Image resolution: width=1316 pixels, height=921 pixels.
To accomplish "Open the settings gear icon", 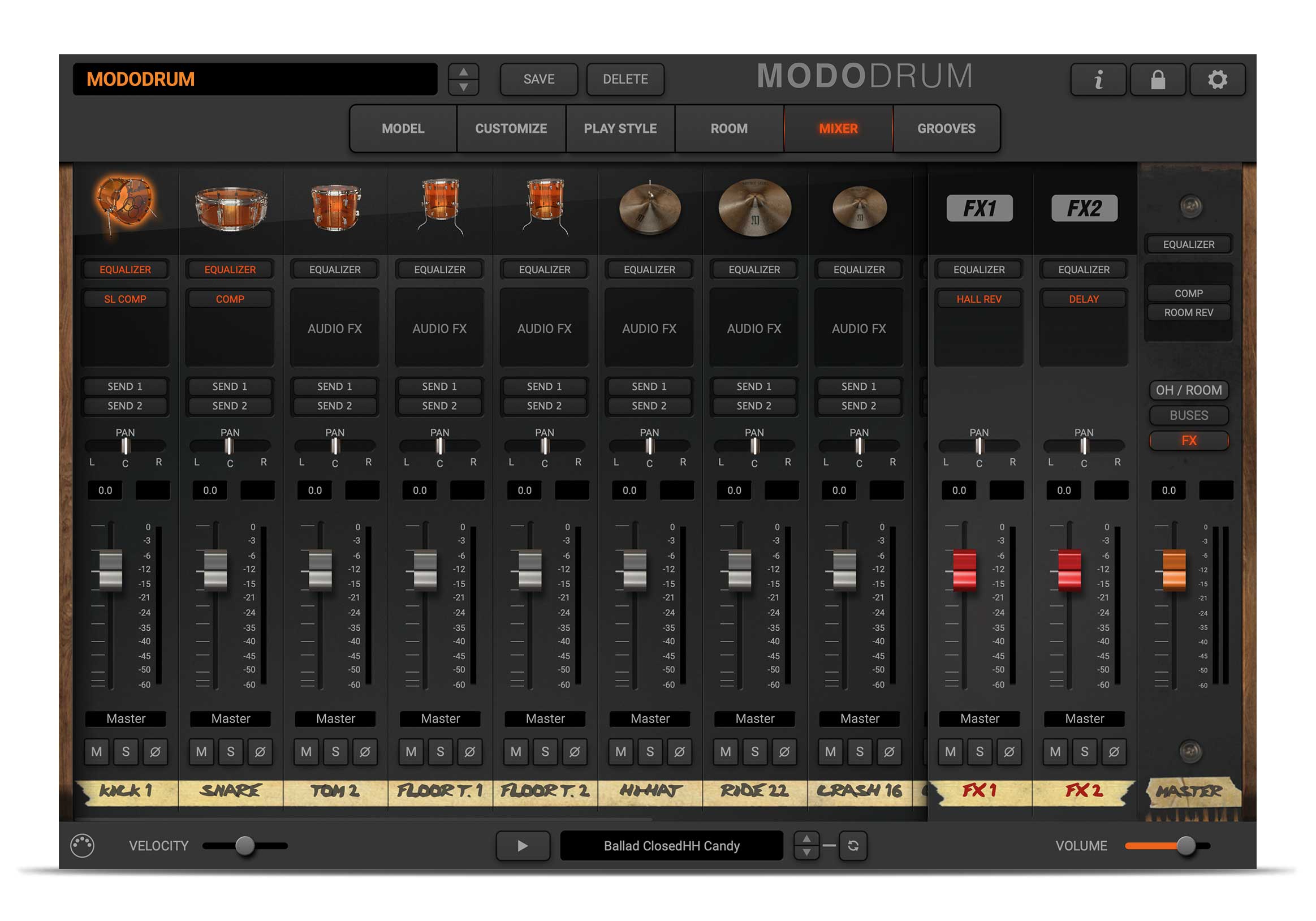I will point(1218,80).
